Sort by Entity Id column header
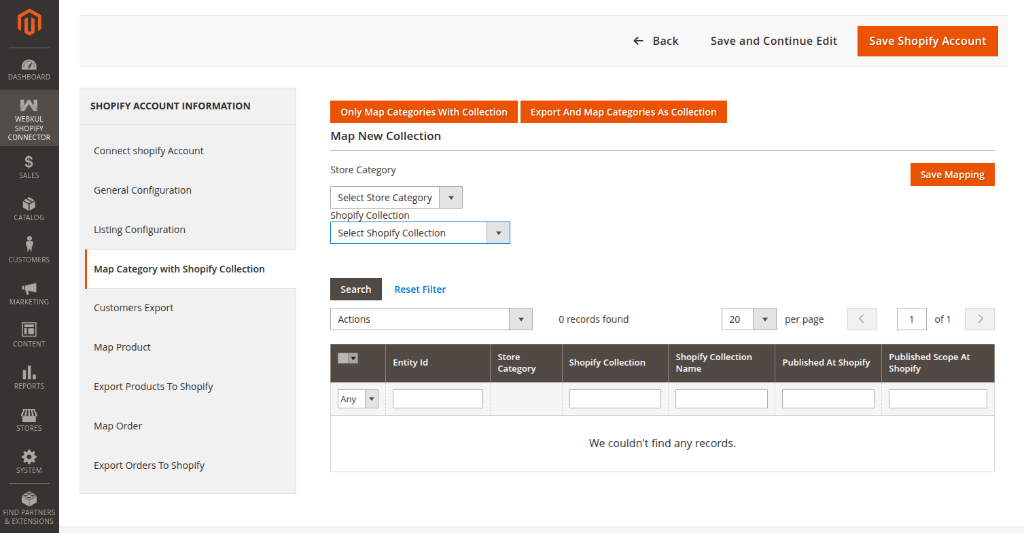This screenshot has height=533, width=1024. (438, 363)
